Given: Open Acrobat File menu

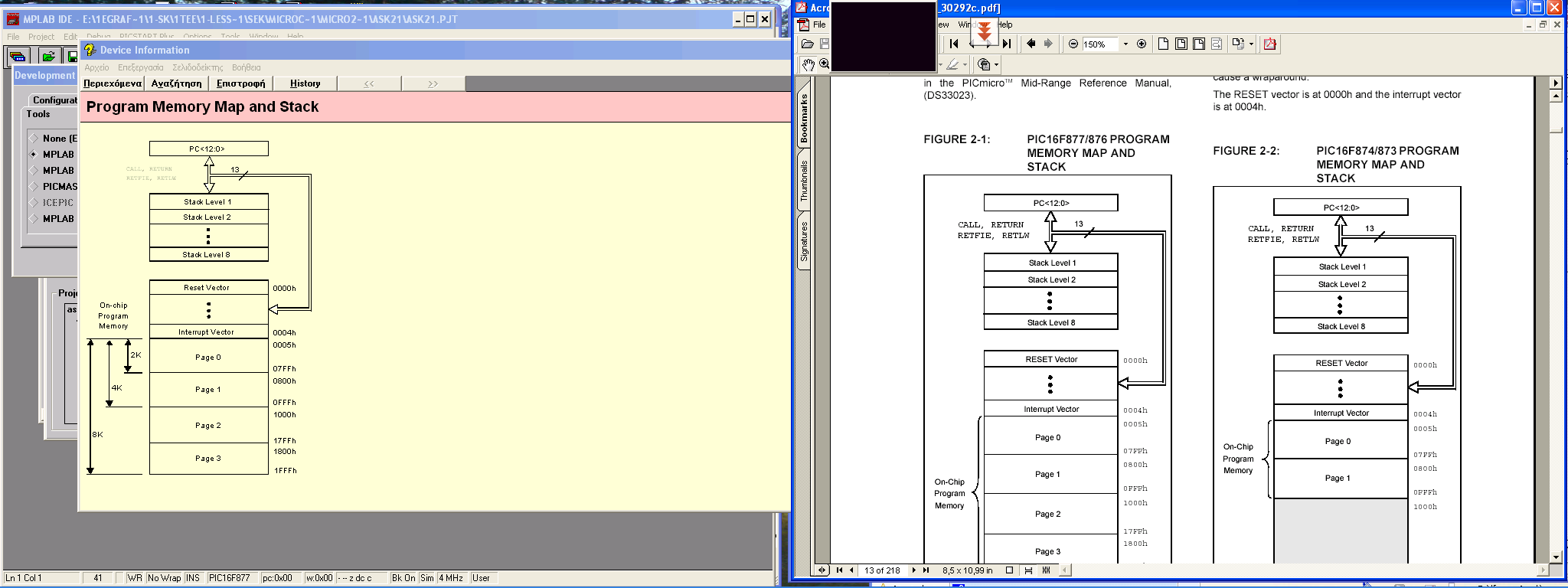Looking at the screenshot, I should pos(819,24).
